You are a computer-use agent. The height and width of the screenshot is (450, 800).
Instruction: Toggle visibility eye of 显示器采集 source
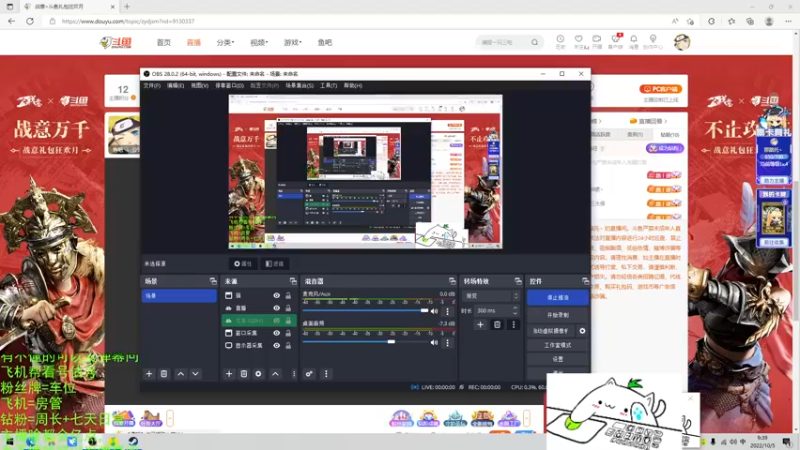(x=277, y=345)
